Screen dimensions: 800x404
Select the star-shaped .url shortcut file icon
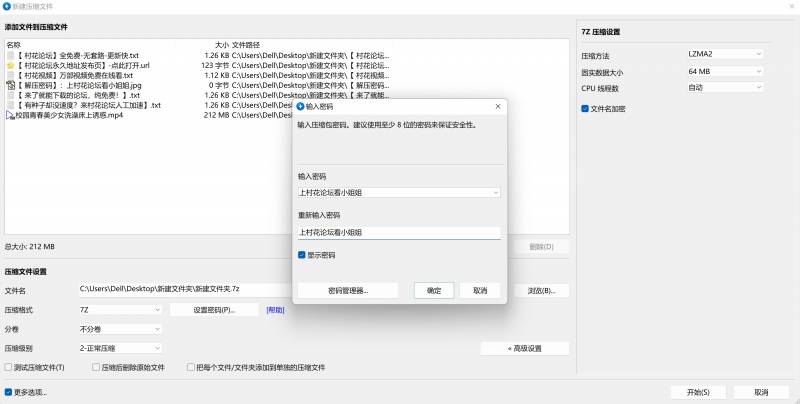(x=10, y=65)
